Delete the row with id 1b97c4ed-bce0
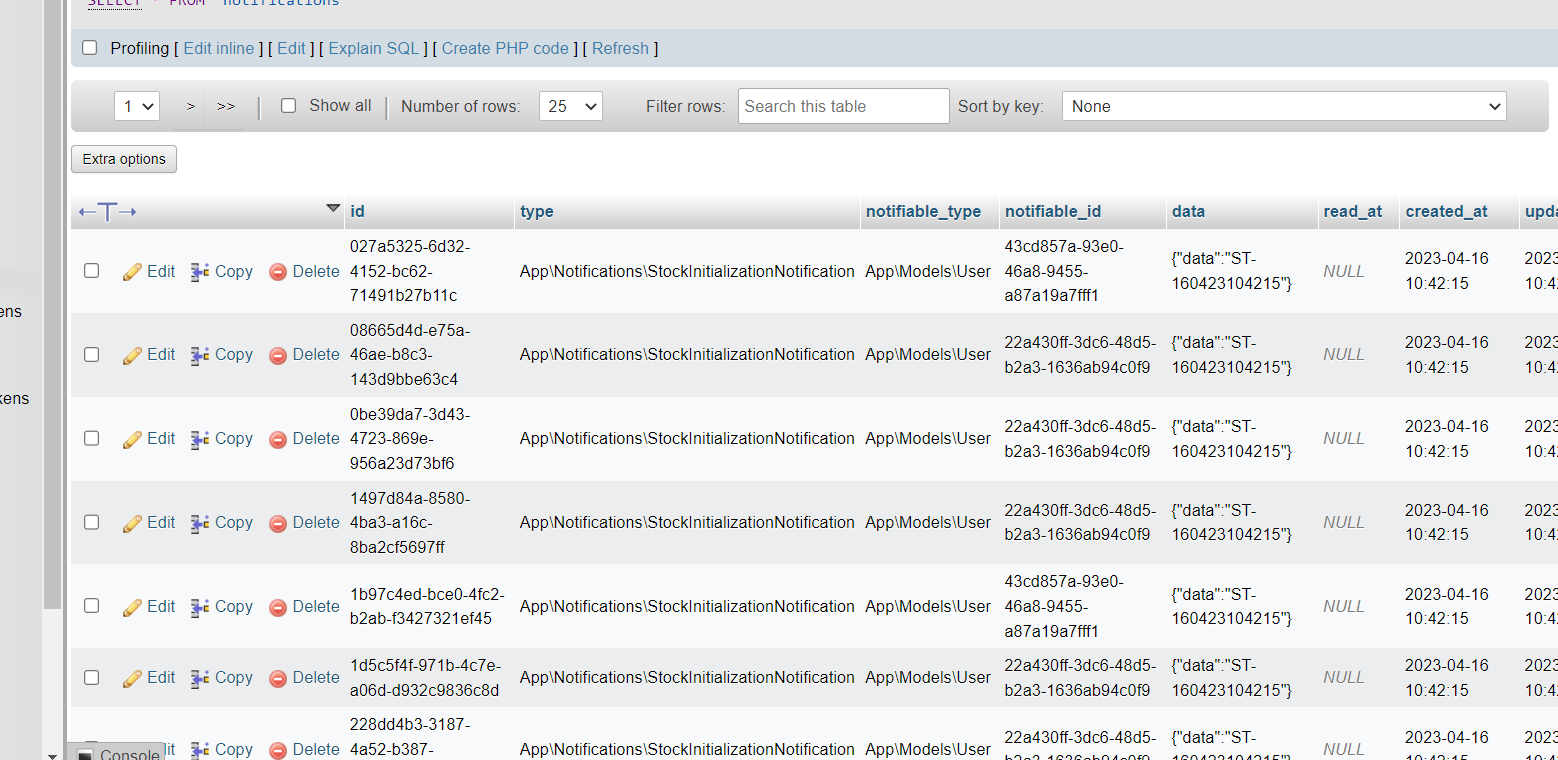 coord(304,606)
